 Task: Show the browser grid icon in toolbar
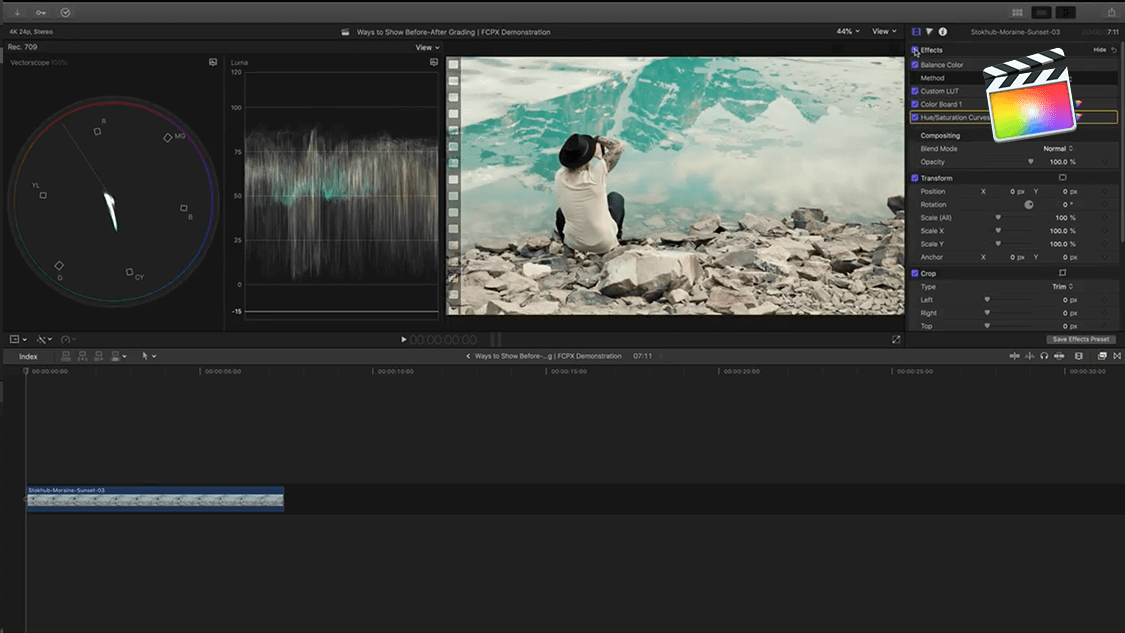click(1017, 12)
